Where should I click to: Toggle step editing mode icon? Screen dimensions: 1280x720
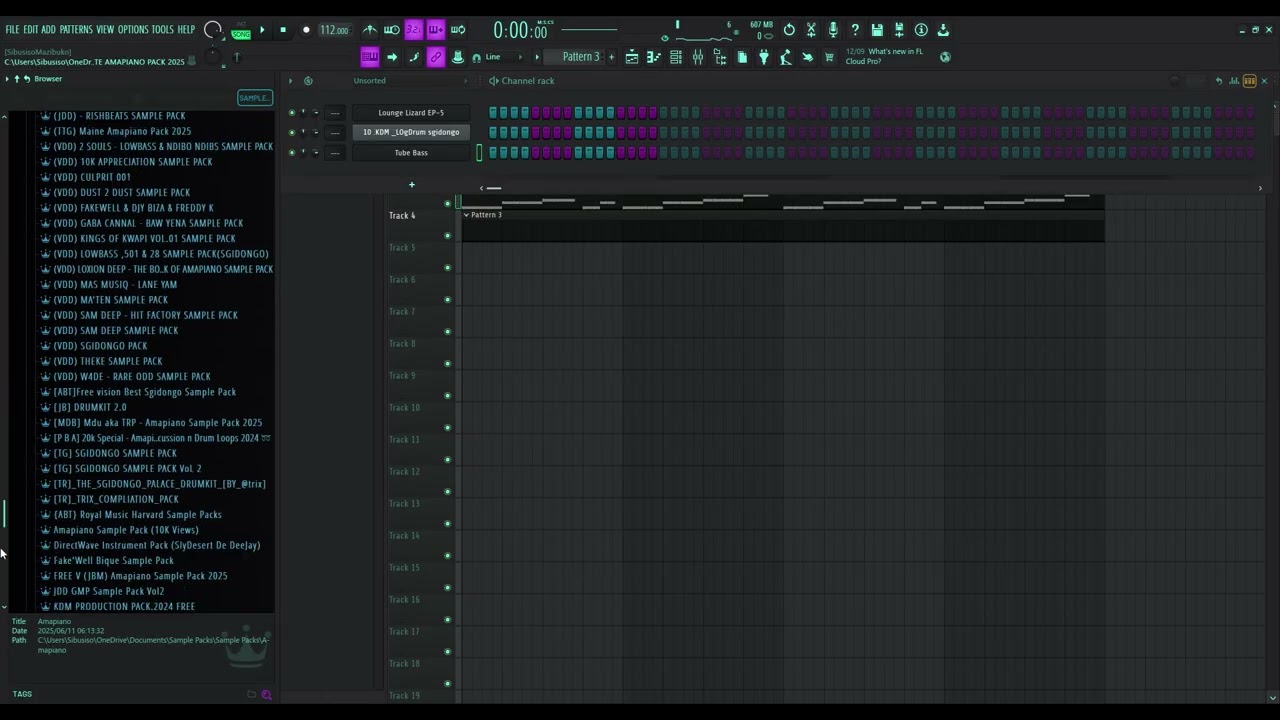(414, 57)
